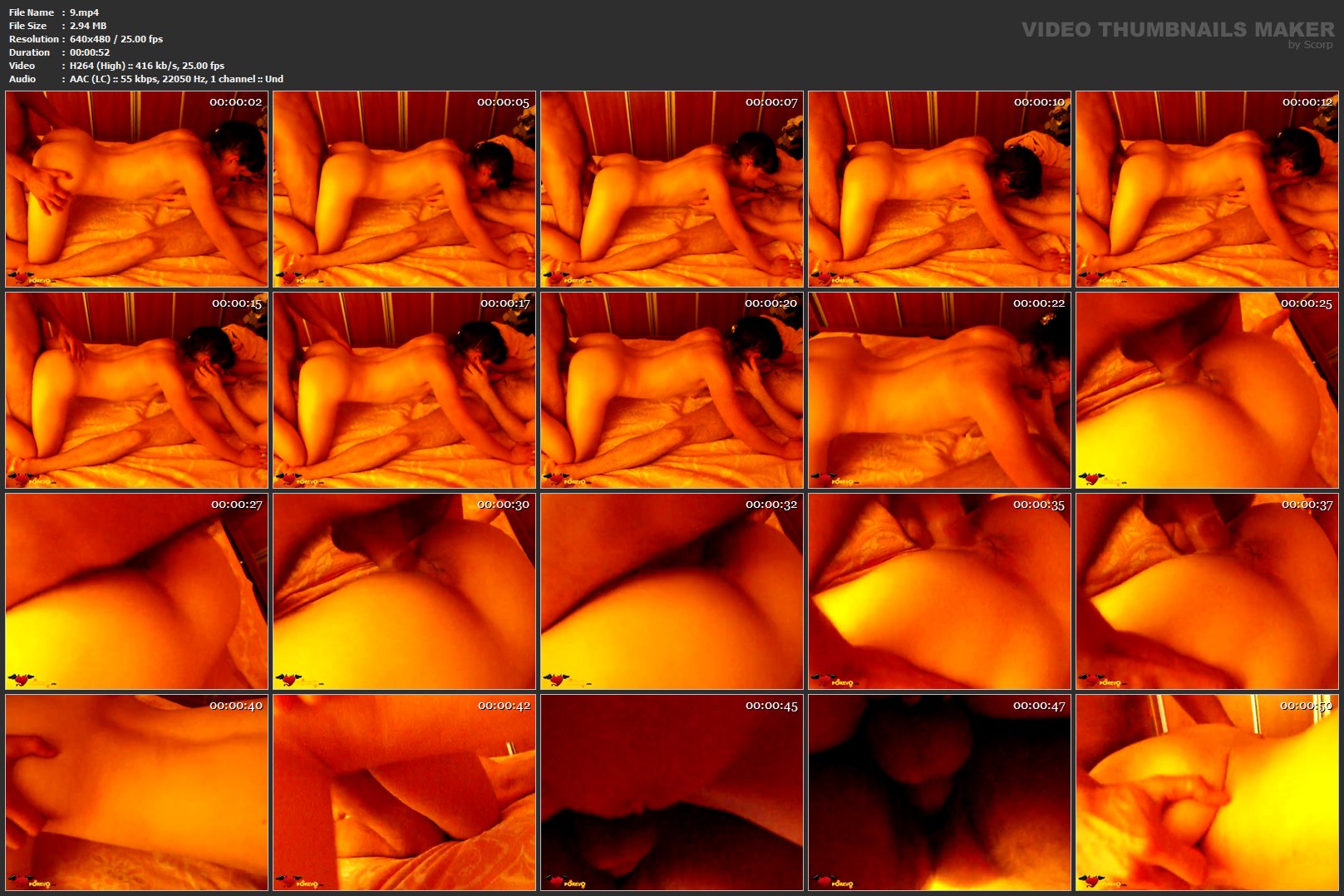Open the frame labeled 00:00:37
The width and height of the screenshot is (1344, 896).
click(1207, 592)
